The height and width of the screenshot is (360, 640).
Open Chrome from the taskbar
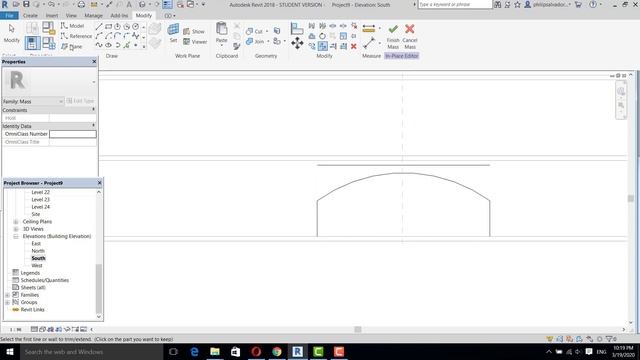tap(277, 351)
